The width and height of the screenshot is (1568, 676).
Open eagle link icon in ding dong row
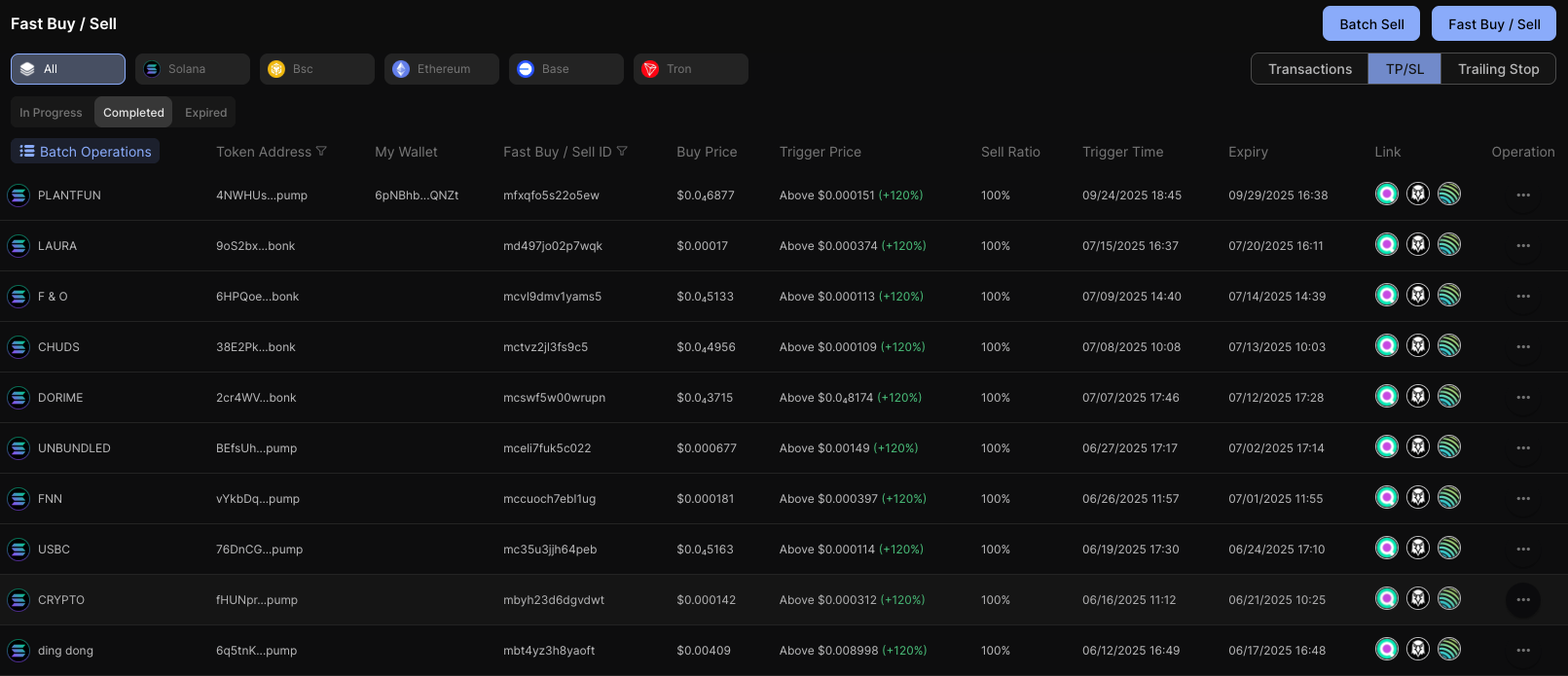click(x=1418, y=649)
